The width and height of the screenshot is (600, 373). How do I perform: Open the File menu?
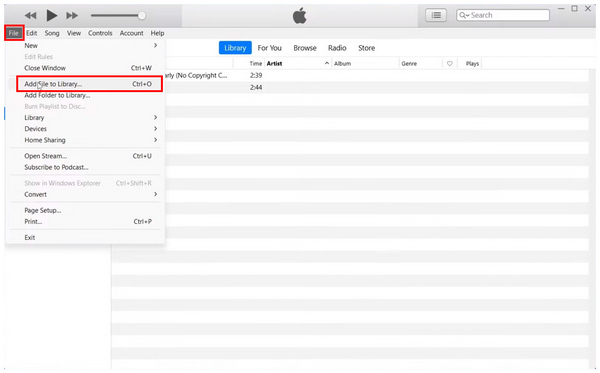coord(14,33)
